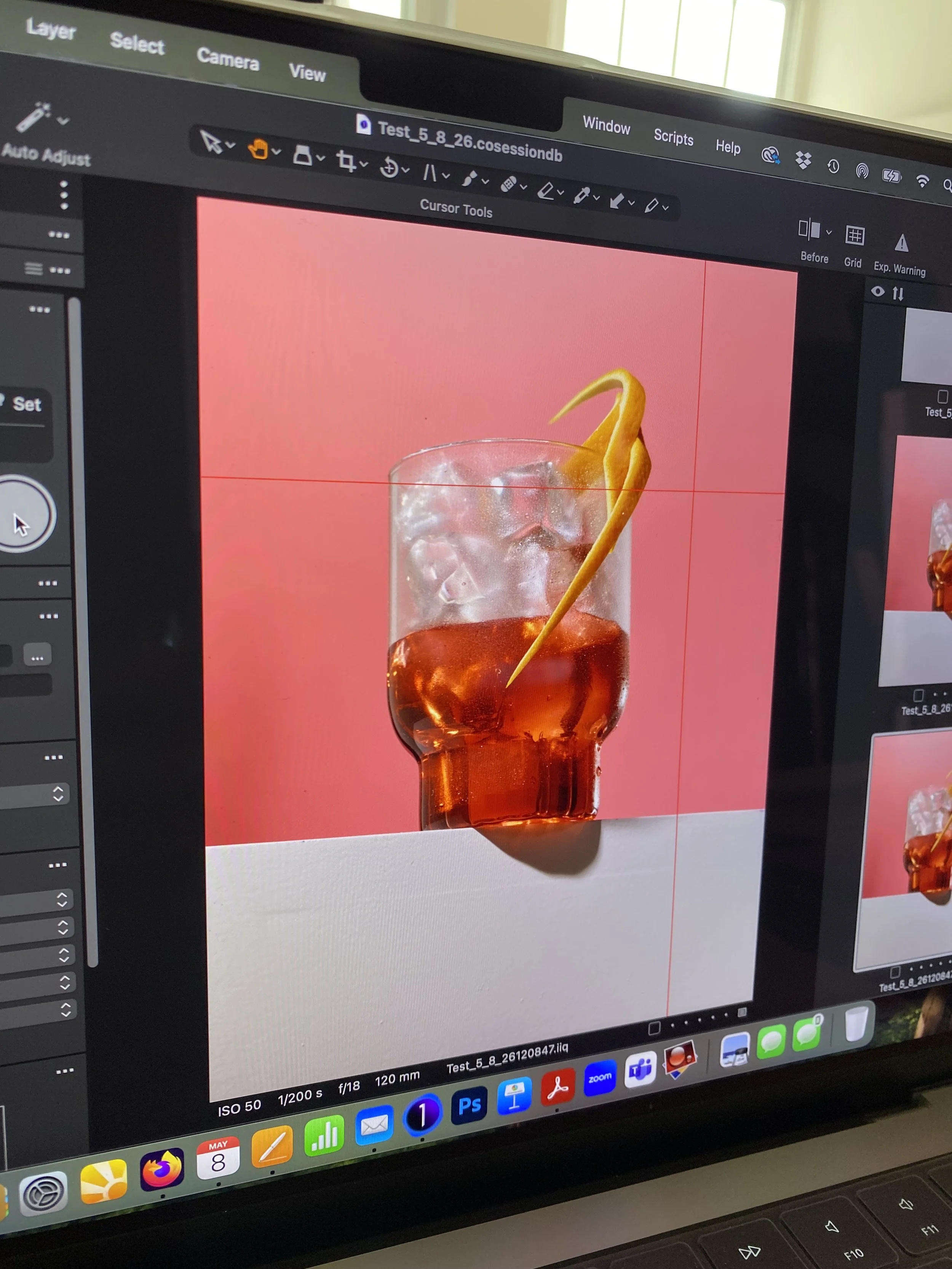Open the View menu
Image resolution: width=952 pixels, height=1269 pixels.
coord(307,73)
